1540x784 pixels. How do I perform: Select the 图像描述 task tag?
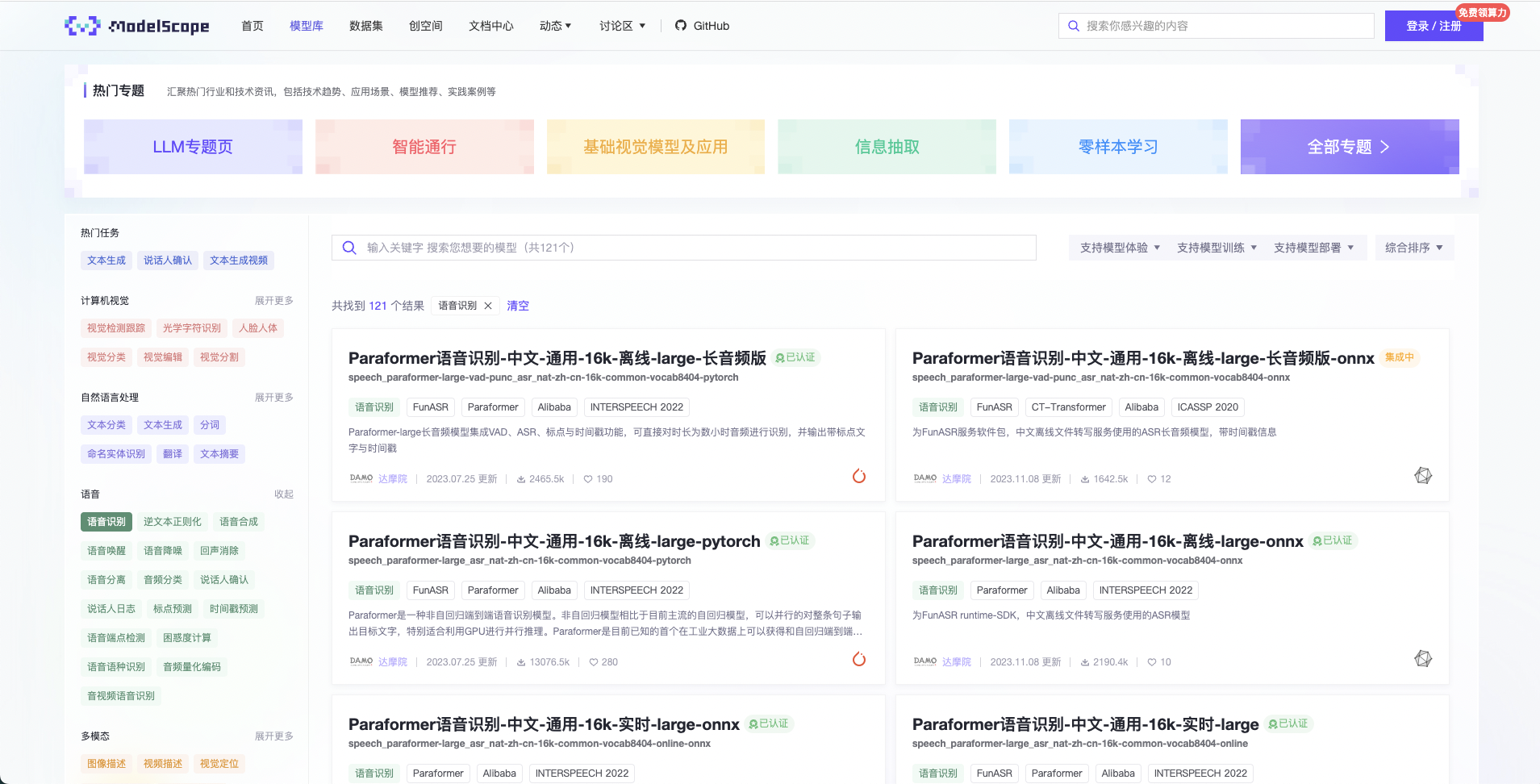[106, 764]
